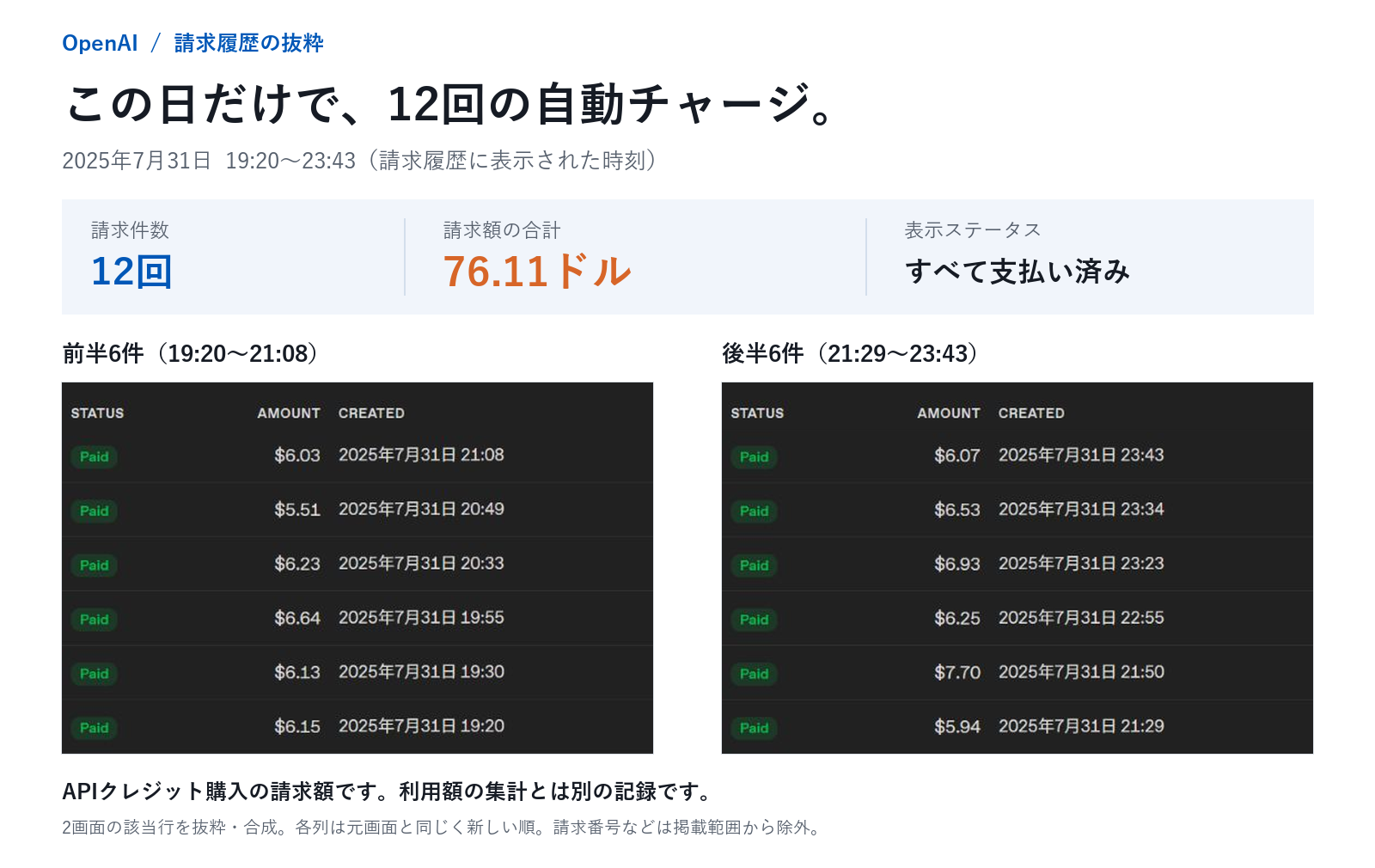1375x868 pixels.
Task: Click the 前半6件 table heading
Action: (190, 353)
